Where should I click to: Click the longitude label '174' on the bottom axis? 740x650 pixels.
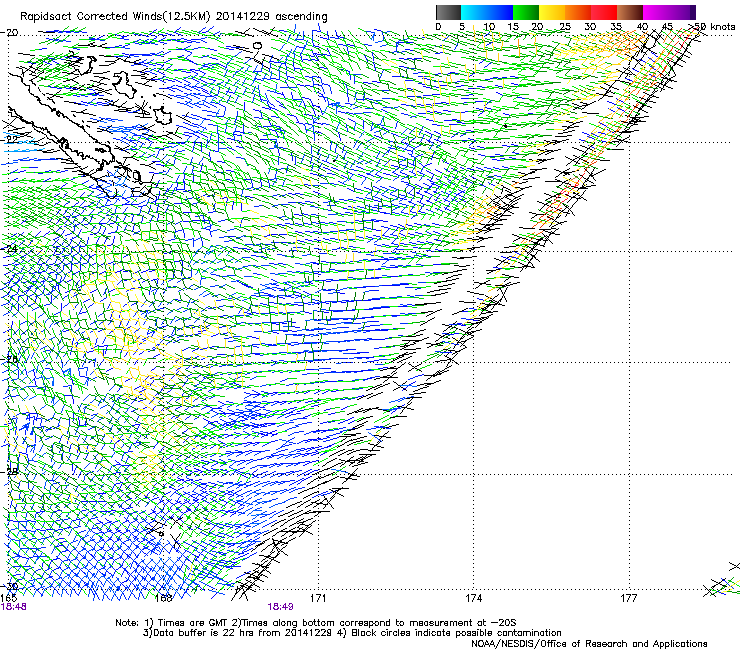tap(474, 598)
